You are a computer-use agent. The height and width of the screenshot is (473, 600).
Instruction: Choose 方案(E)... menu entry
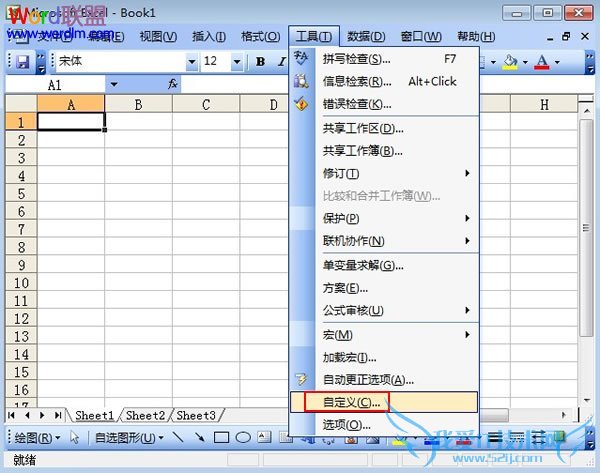[x=384, y=287]
